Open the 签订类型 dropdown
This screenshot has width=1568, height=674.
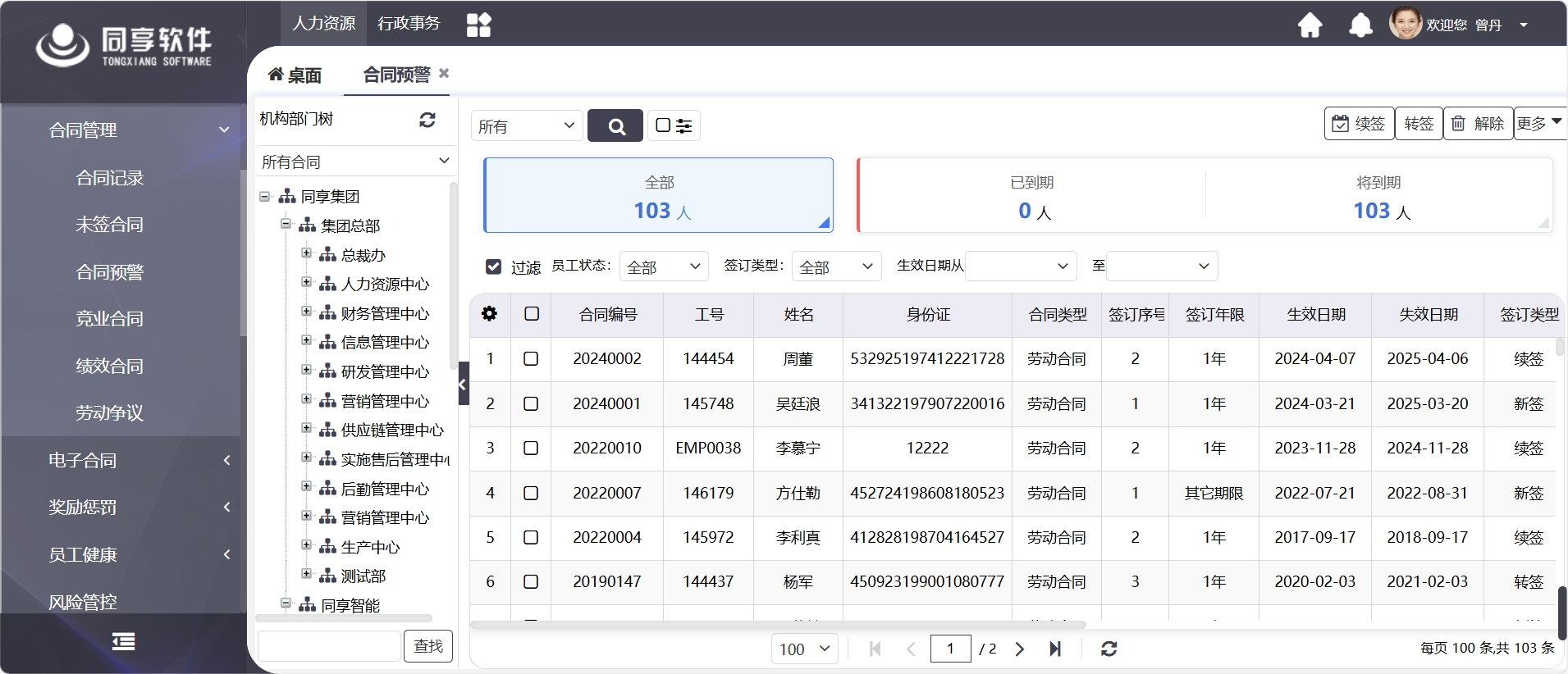pos(836,266)
